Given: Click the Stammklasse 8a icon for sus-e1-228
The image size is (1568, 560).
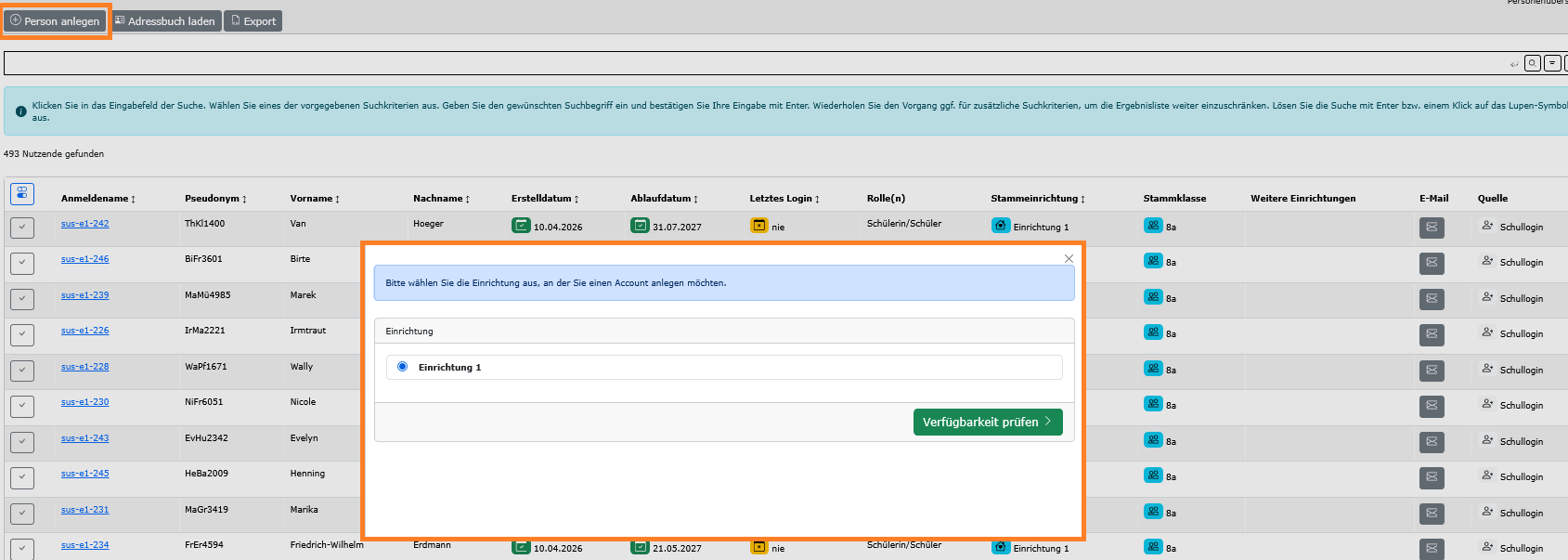Looking at the screenshot, I should (x=1153, y=369).
